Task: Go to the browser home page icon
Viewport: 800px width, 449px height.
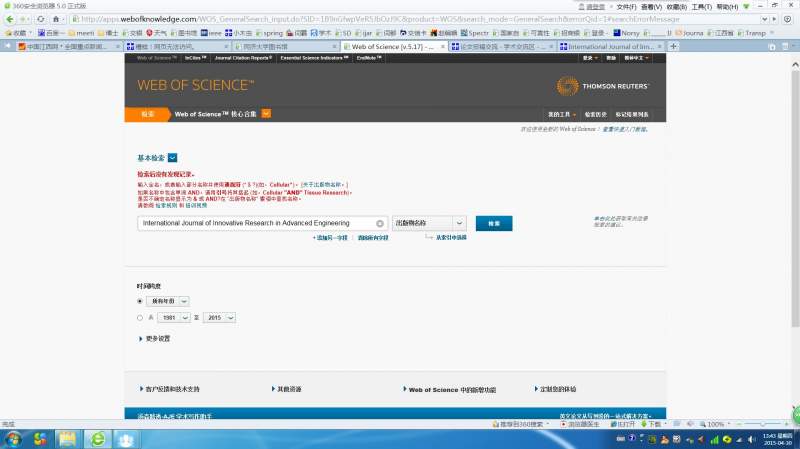Action: [56, 19]
